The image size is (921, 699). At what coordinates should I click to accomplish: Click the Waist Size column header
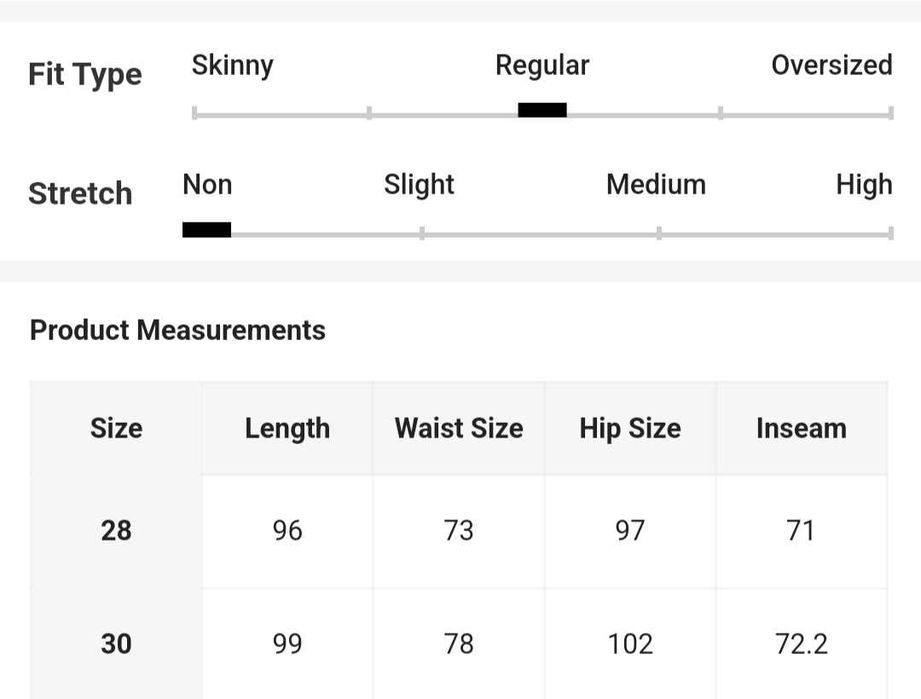459,429
